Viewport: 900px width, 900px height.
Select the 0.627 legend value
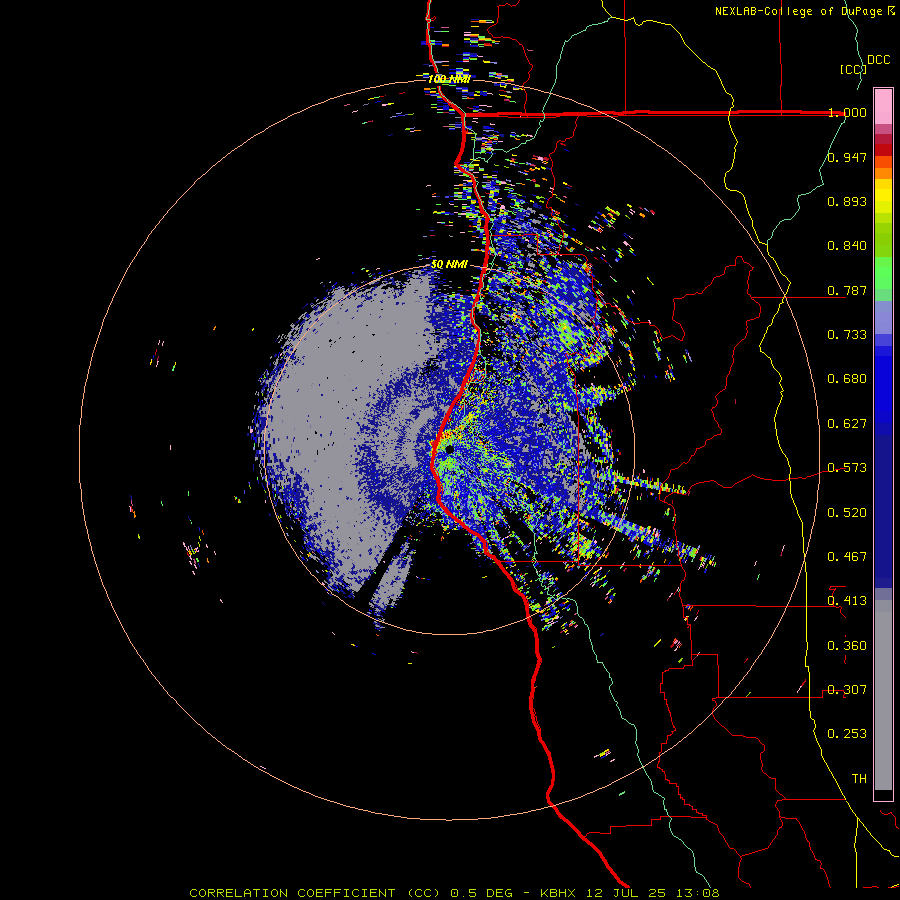847,424
